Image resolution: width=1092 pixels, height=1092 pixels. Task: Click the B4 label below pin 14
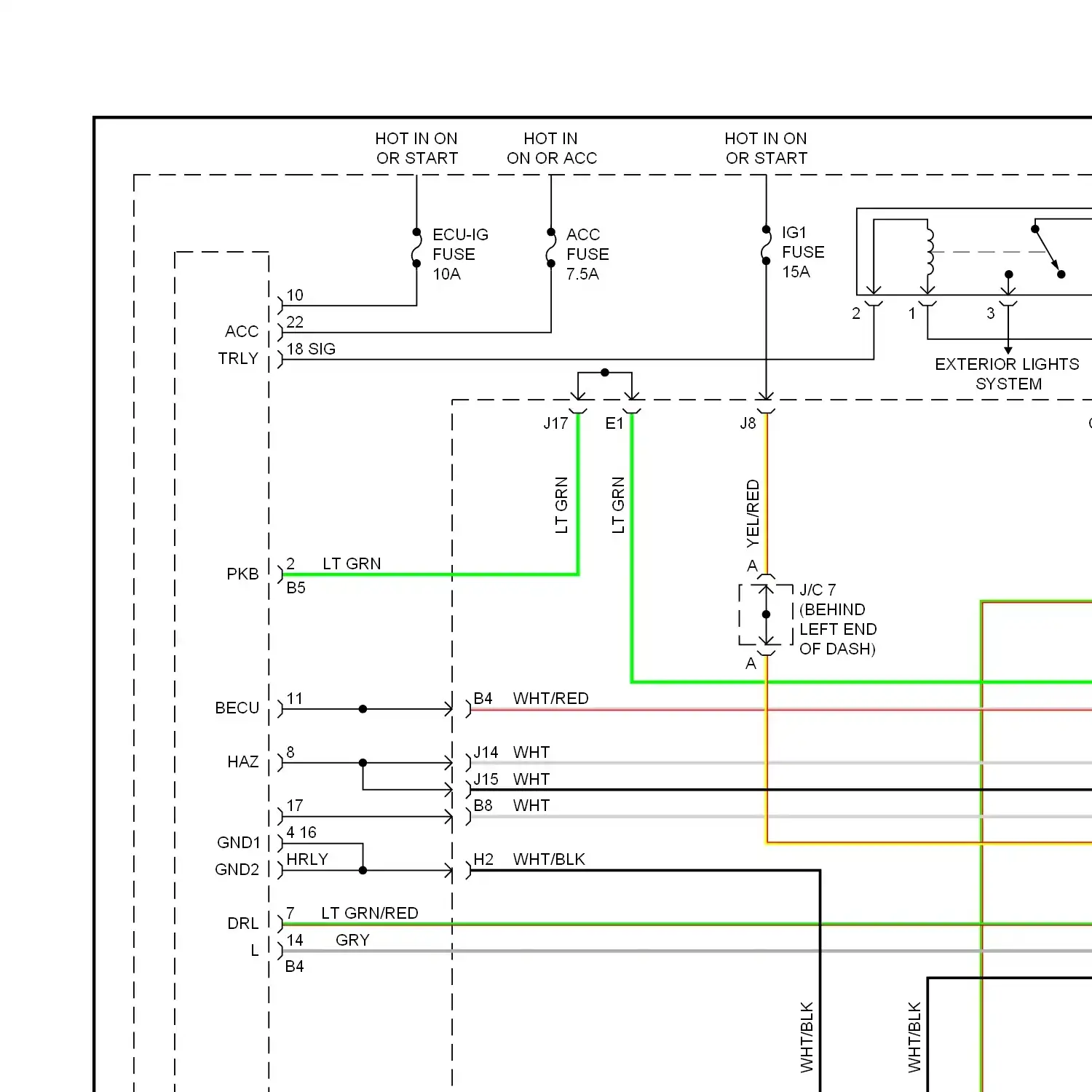click(x=294, y=966)
